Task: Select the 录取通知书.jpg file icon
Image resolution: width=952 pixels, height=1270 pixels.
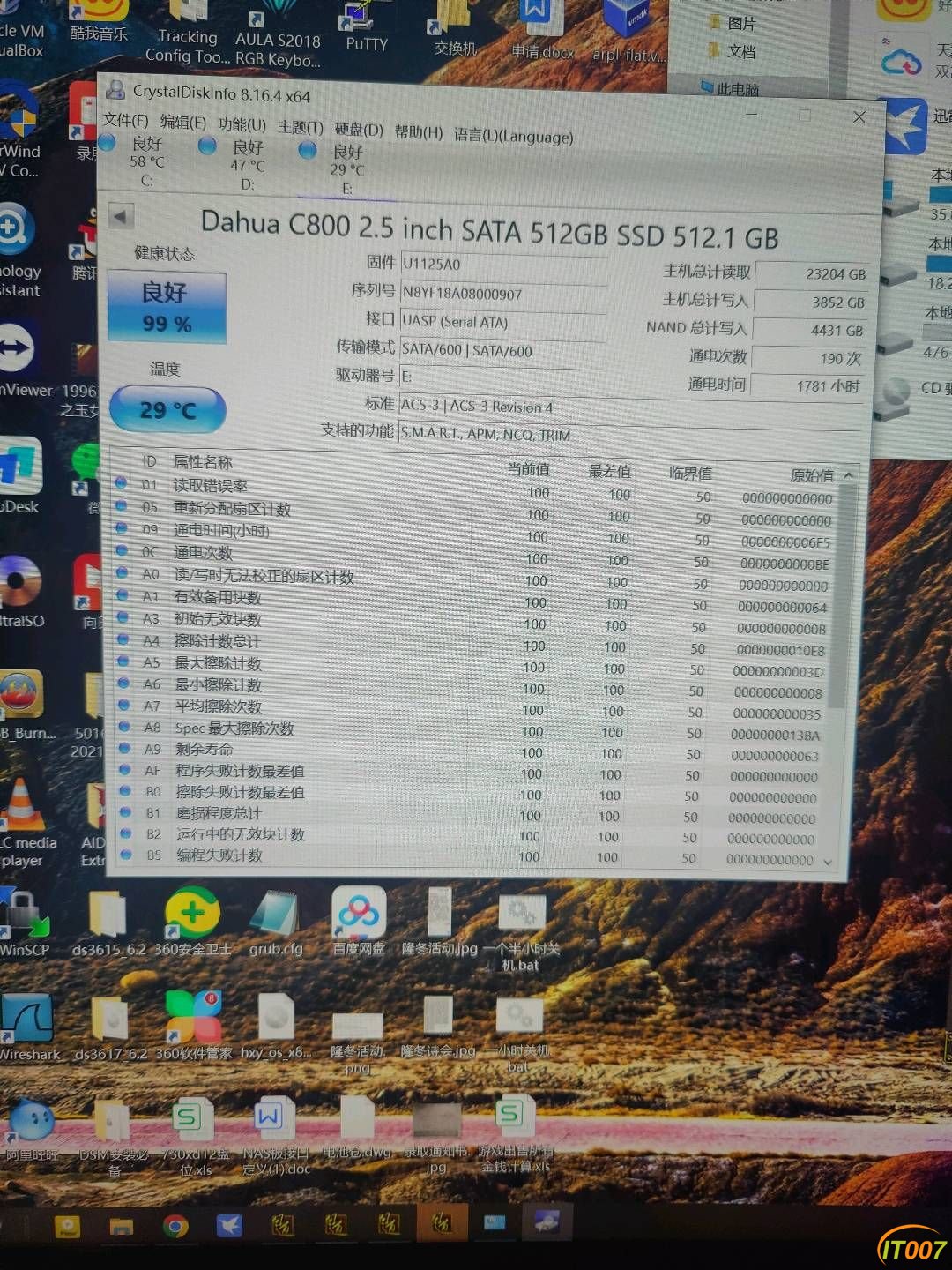Action: point(436,1137)
